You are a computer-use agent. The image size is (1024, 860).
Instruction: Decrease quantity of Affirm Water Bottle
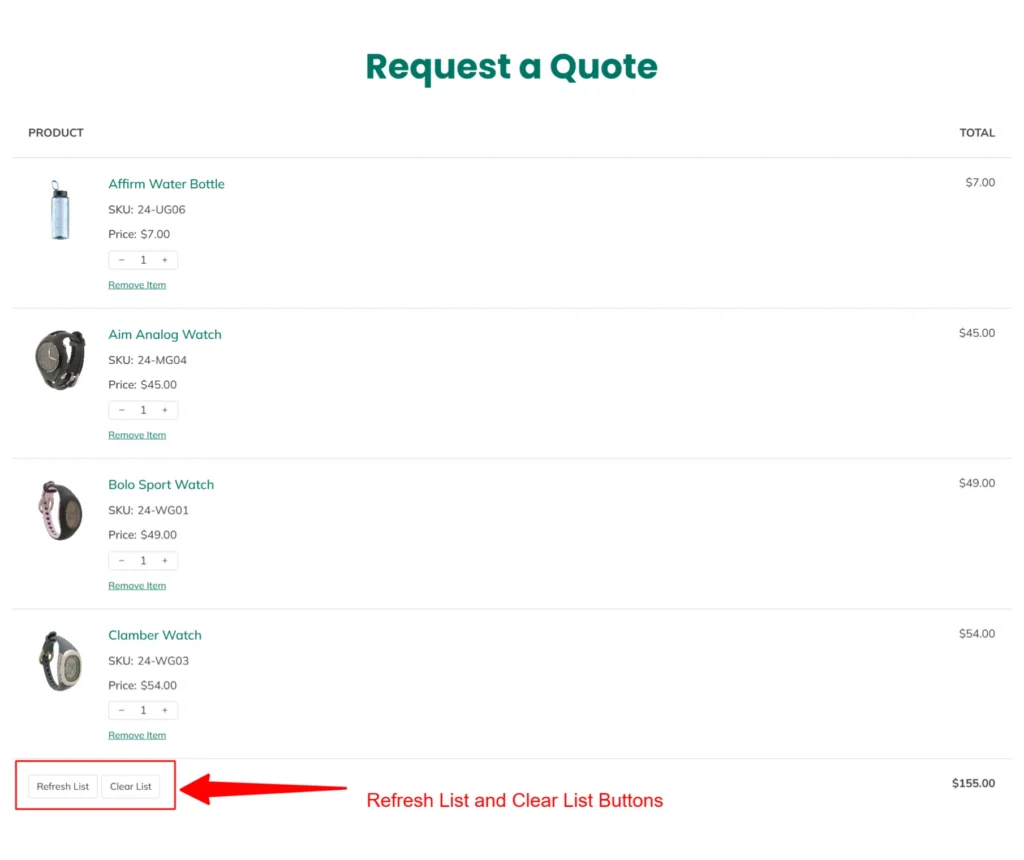tap(121, 259)
